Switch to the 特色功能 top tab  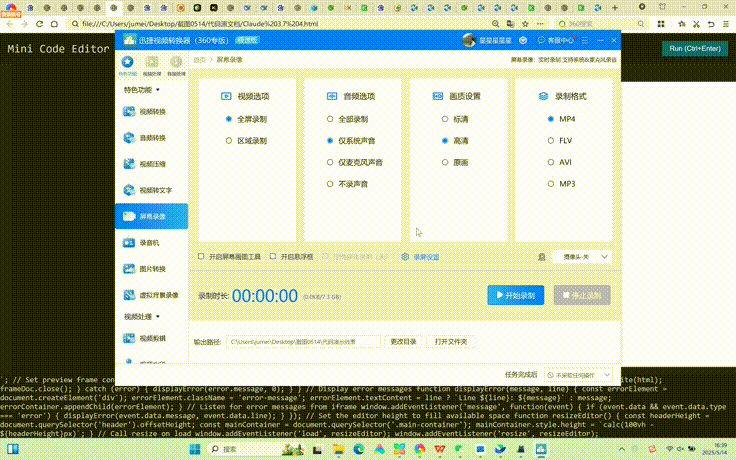pyautogui.click(x=128, y=65)
